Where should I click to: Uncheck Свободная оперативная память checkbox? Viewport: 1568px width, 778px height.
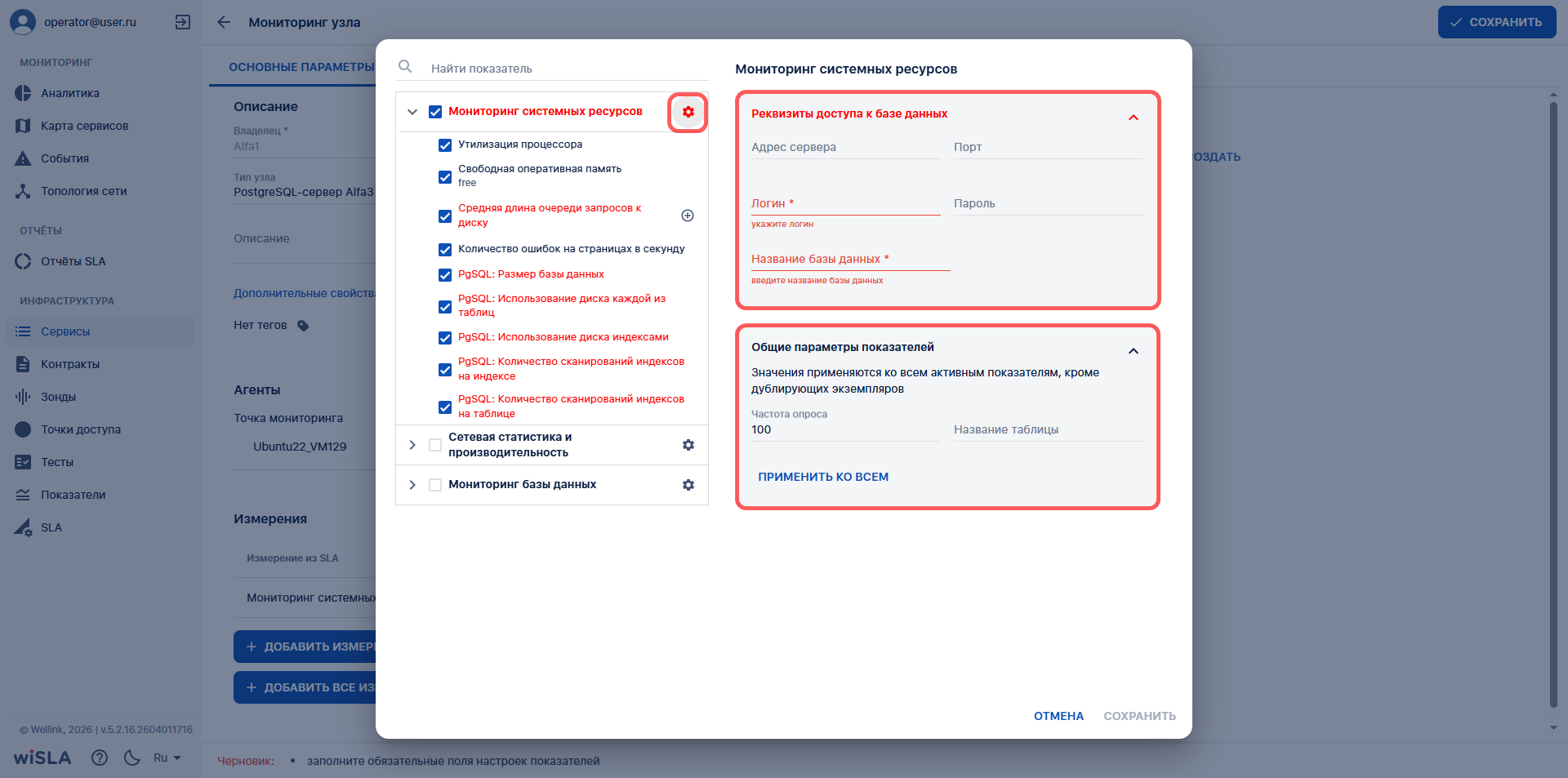point(445,177)
